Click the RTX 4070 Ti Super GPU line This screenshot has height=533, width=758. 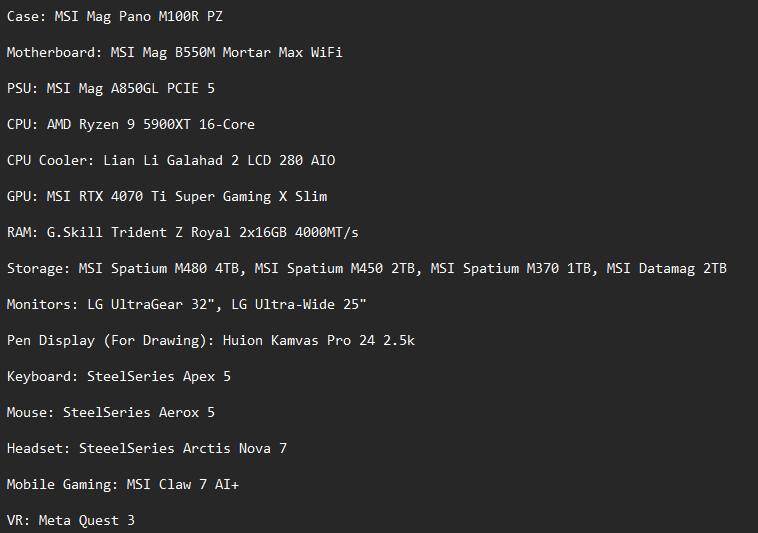[166, 196]
